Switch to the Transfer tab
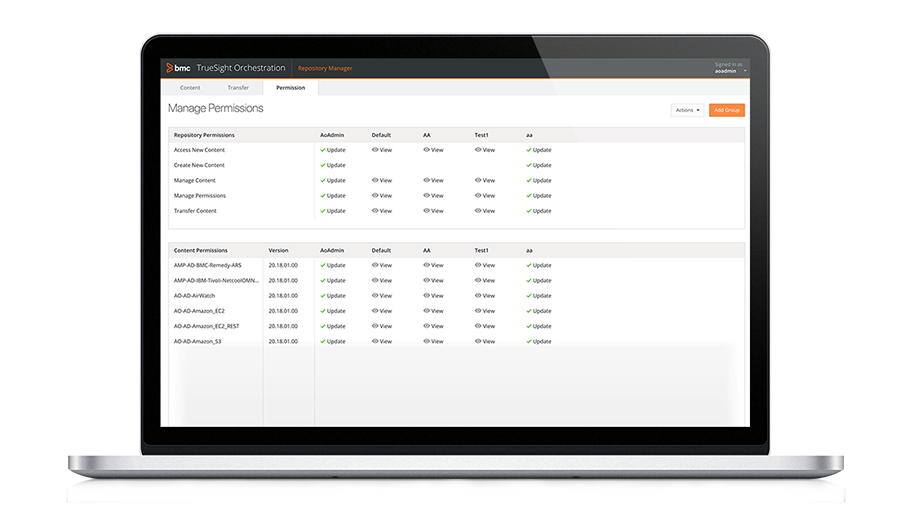Viewport: 900px width, 516px height. coord(238,88)
